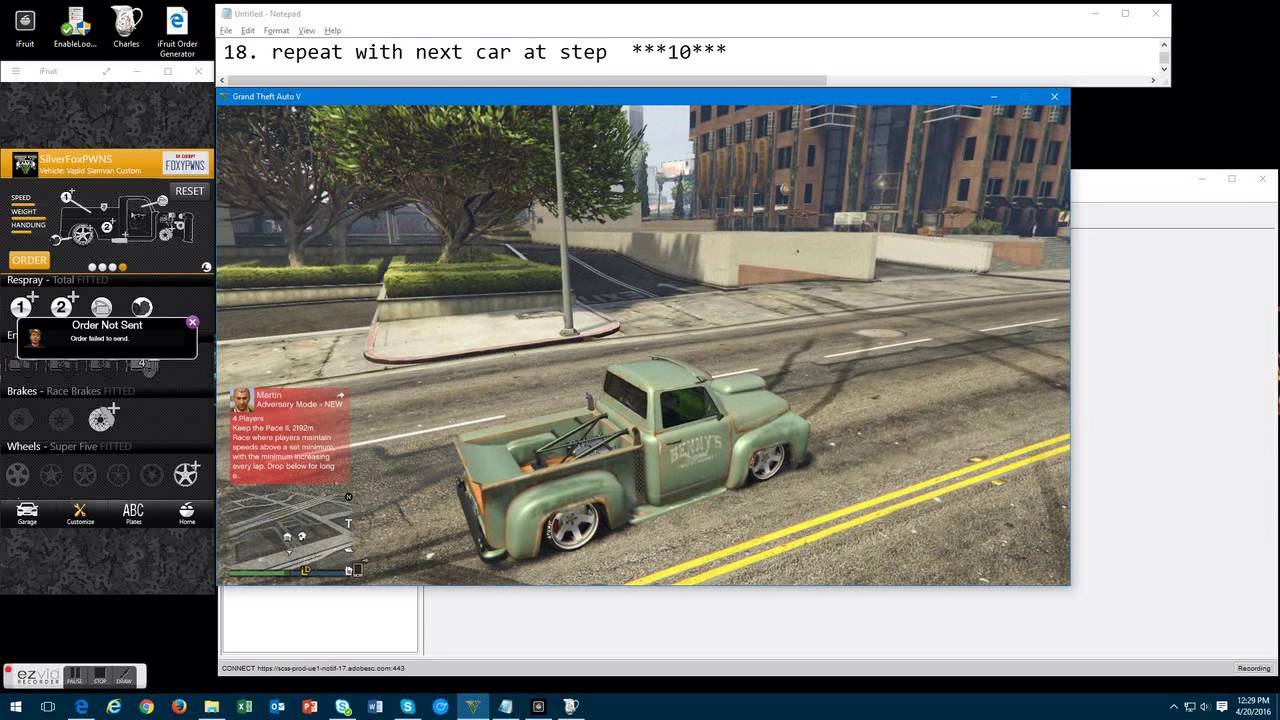Screen dimensions: 1280x720
Task: Launch Internet Explorer from the taskbar
Action: (x=114, y=706)
